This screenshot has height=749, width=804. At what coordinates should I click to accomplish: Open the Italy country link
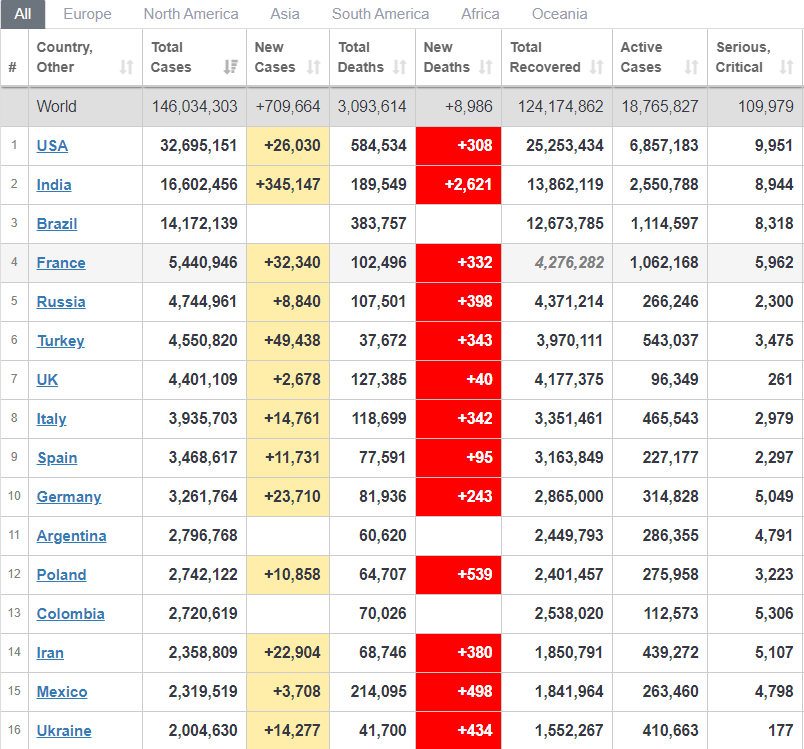point(51,419)
